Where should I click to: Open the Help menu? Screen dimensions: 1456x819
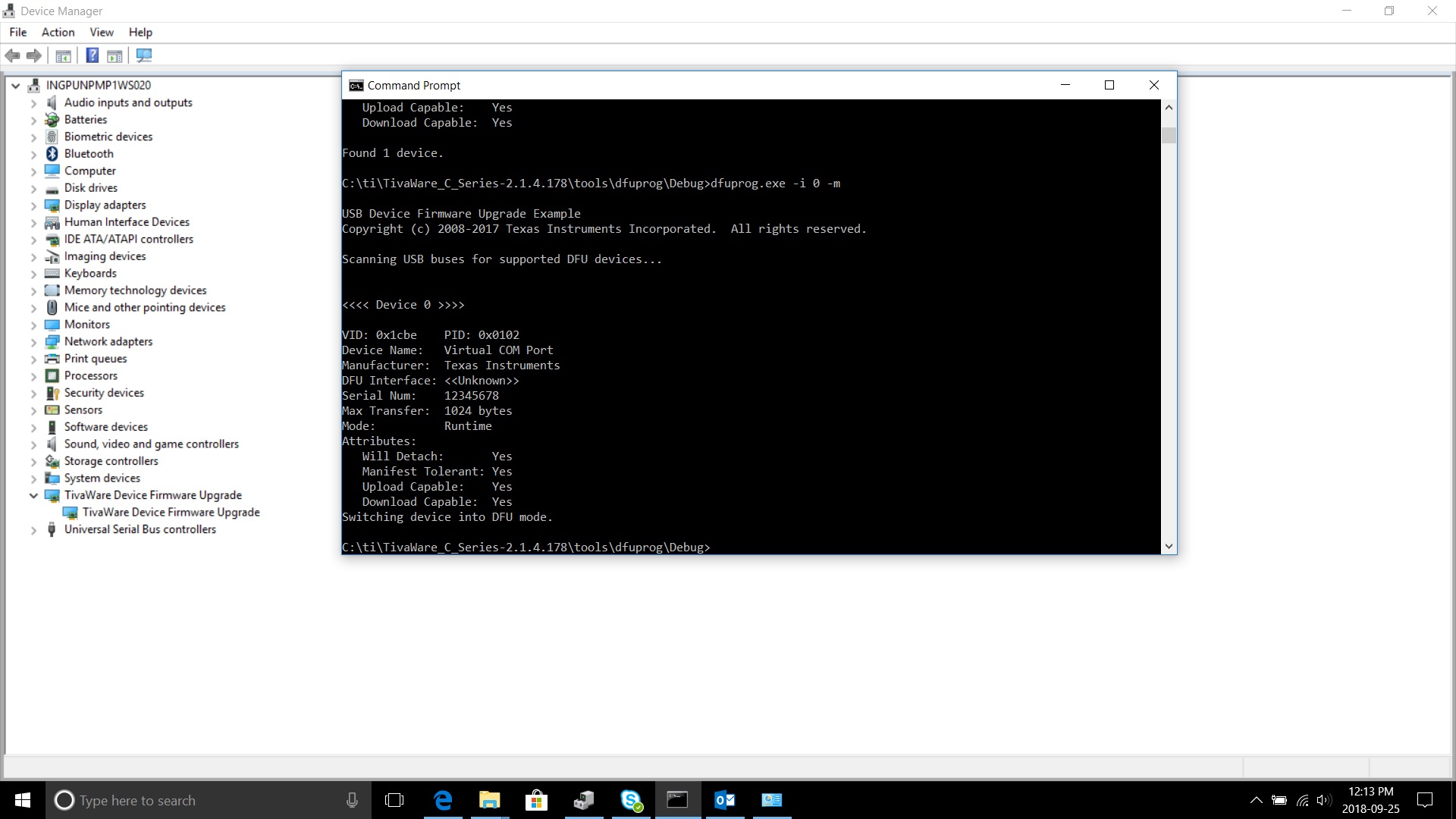tap(140, 32)
